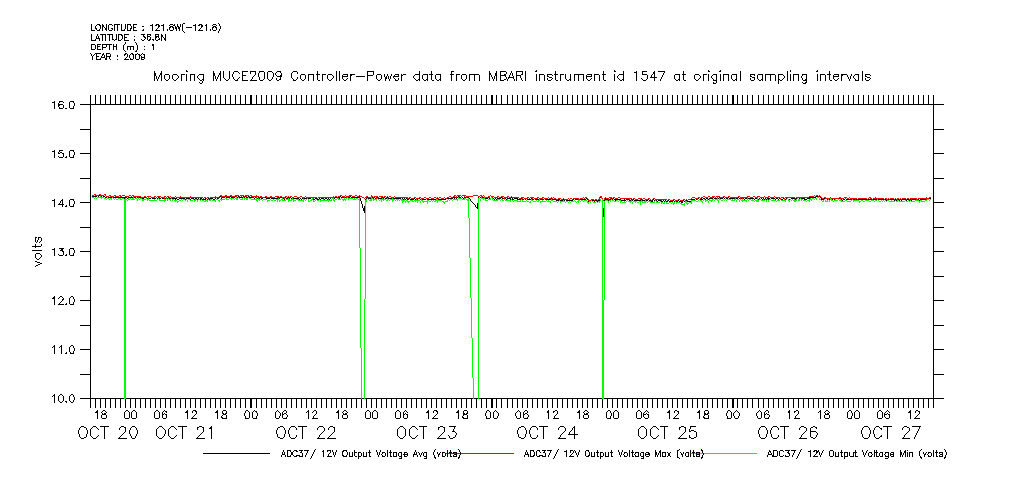Click the LATITUDE header line
Viewport: 1009px width, 504px height.
pyautogui.click(x=127, y=37)
